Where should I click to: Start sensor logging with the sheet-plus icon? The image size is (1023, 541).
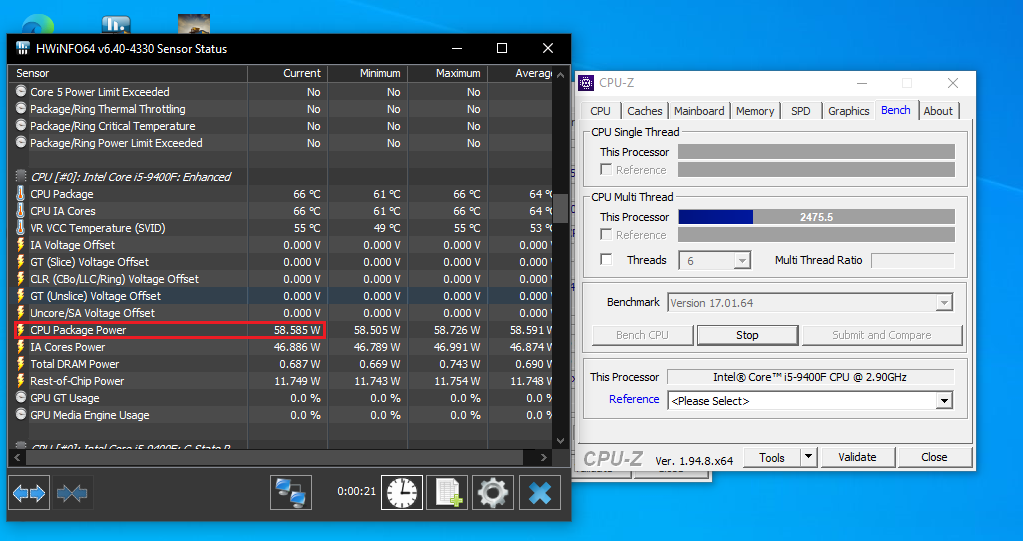(x=448, y=493)
